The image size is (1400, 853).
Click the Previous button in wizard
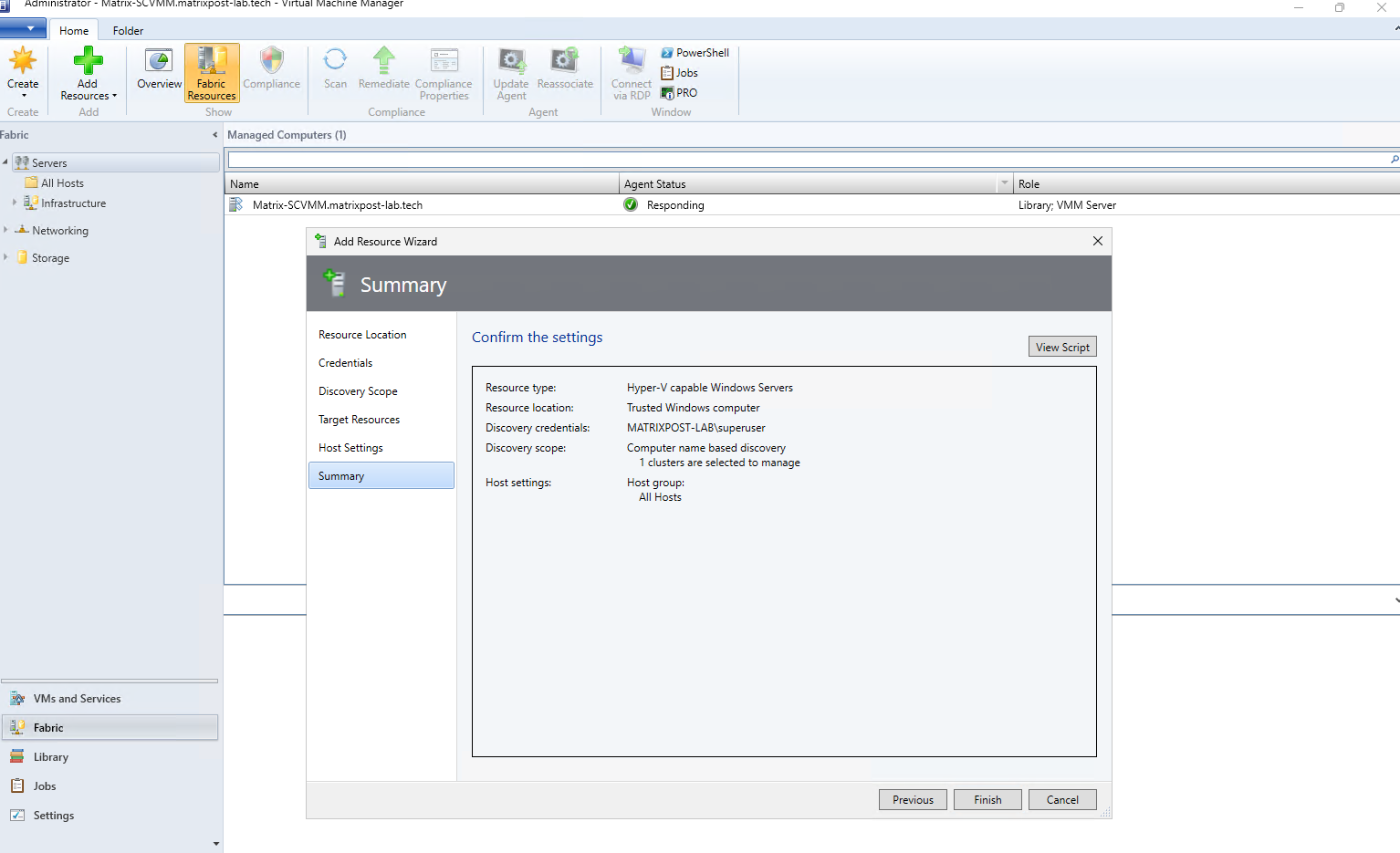(x=913, y=799)
